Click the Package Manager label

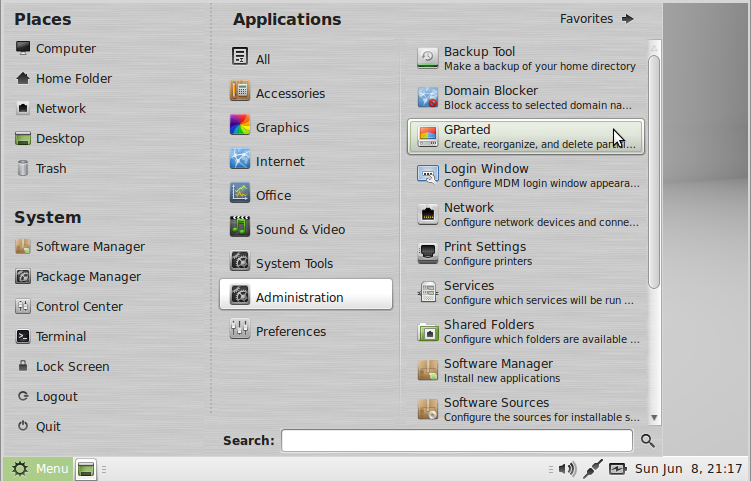click(x=89, y=277)
